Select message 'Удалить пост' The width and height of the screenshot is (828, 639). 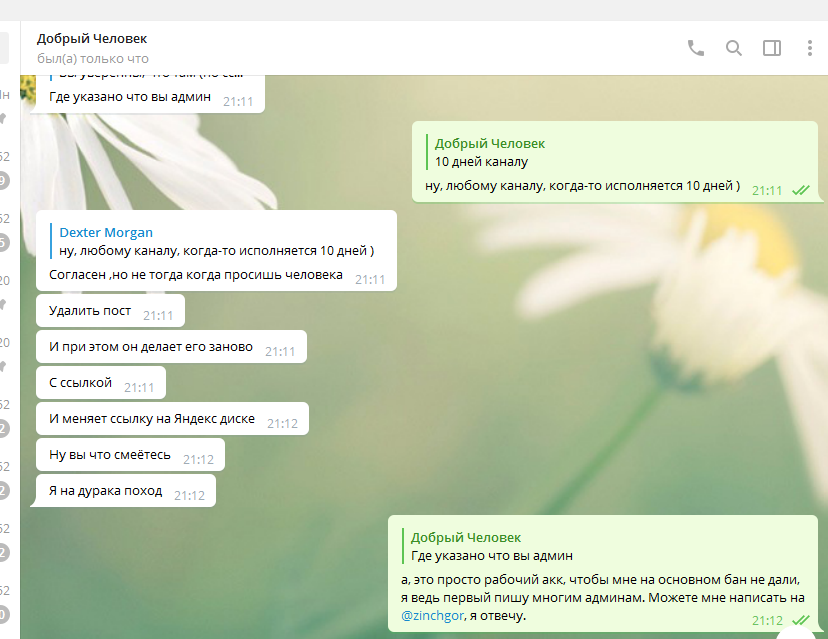tap(110, 311)
